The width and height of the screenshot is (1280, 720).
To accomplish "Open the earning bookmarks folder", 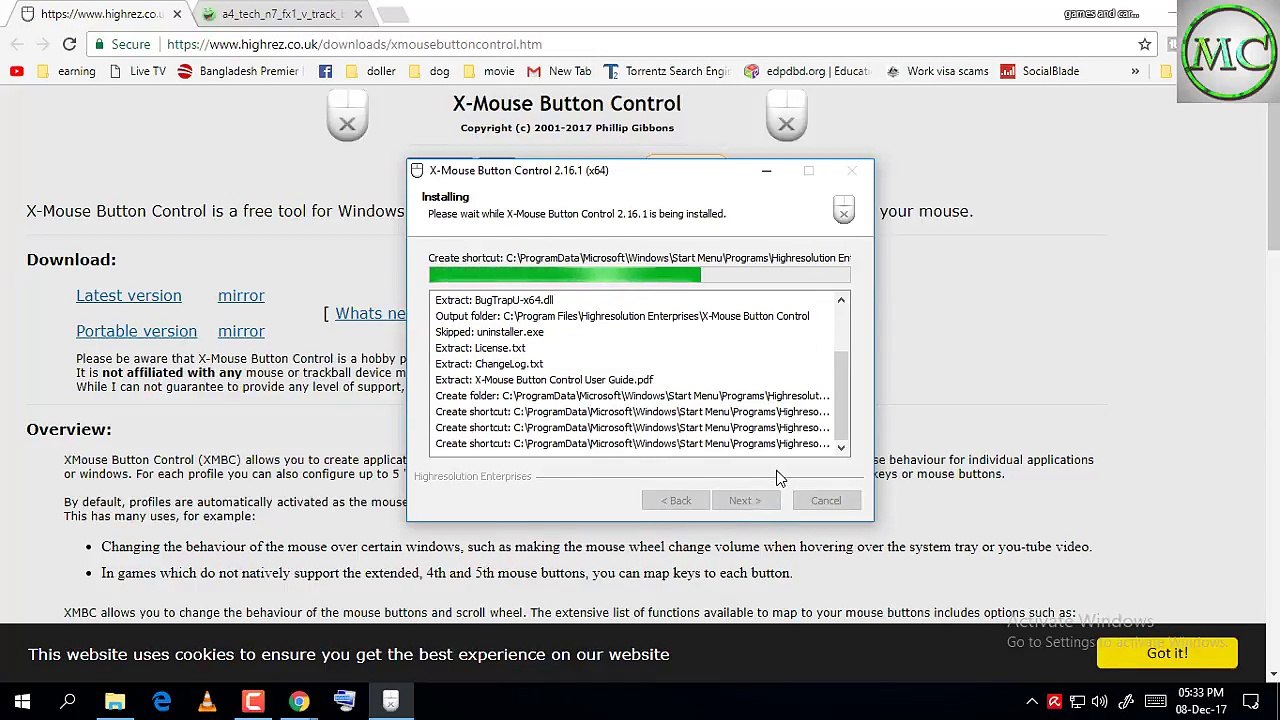I will pyautogui.click(x=66, y=71).
